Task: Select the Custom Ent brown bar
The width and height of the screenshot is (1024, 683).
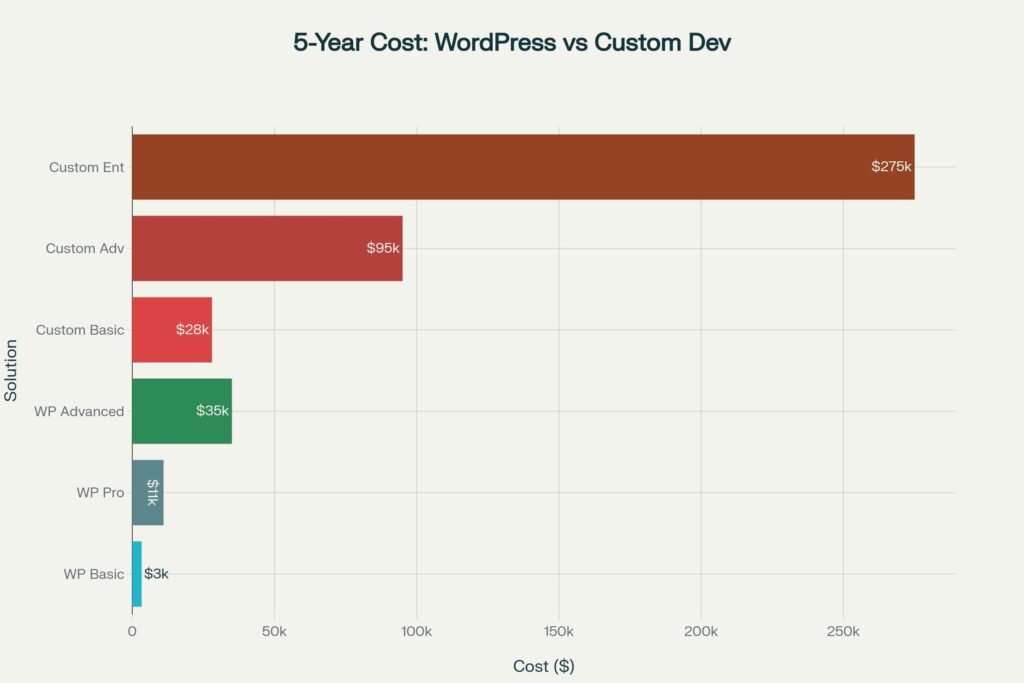Action: click(x=523, y=167)
